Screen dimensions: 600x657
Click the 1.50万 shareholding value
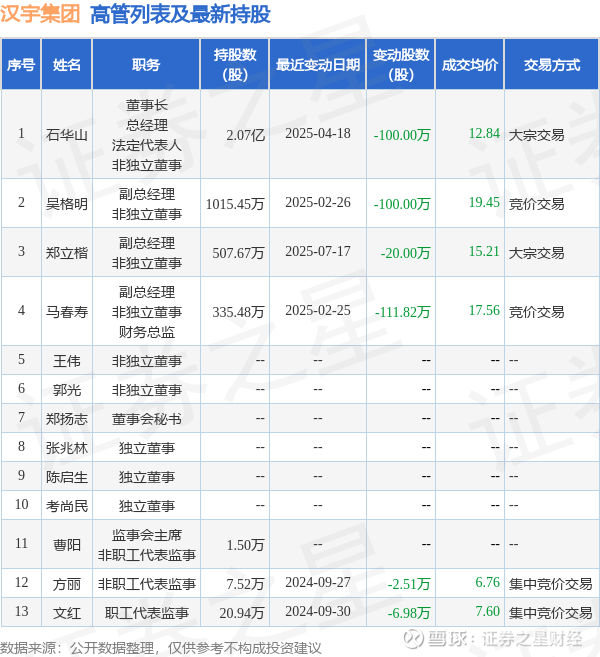pyautogui.click(x=246, y=545)
